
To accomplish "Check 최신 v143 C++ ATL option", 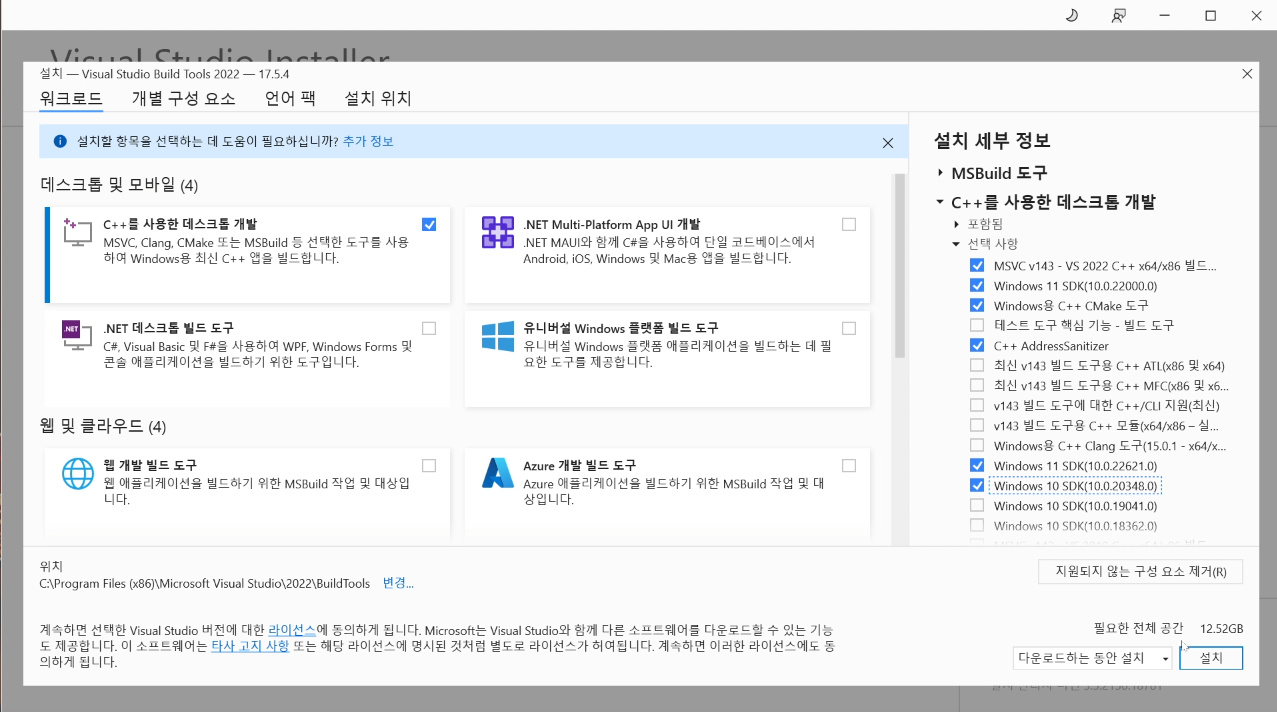I will [977, 366].
